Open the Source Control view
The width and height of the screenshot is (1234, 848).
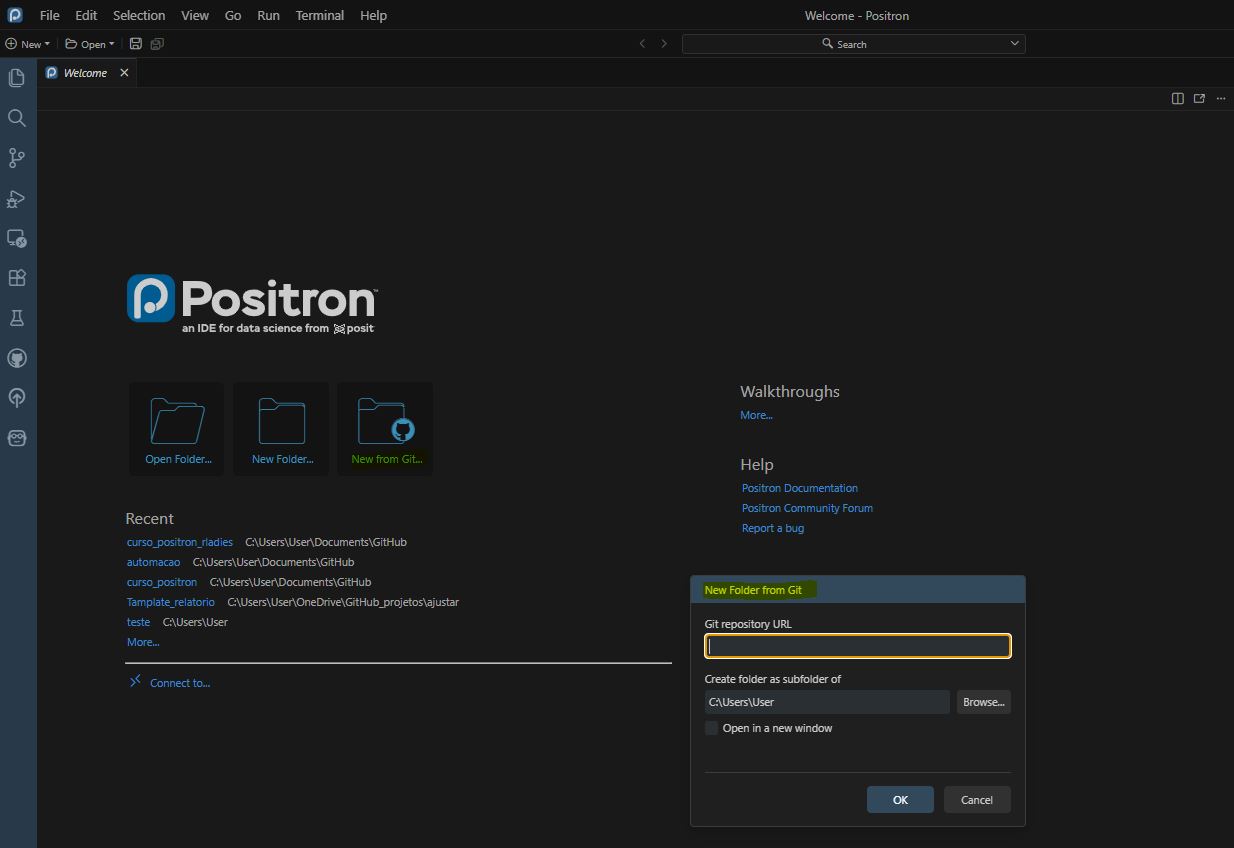(16, 158)
